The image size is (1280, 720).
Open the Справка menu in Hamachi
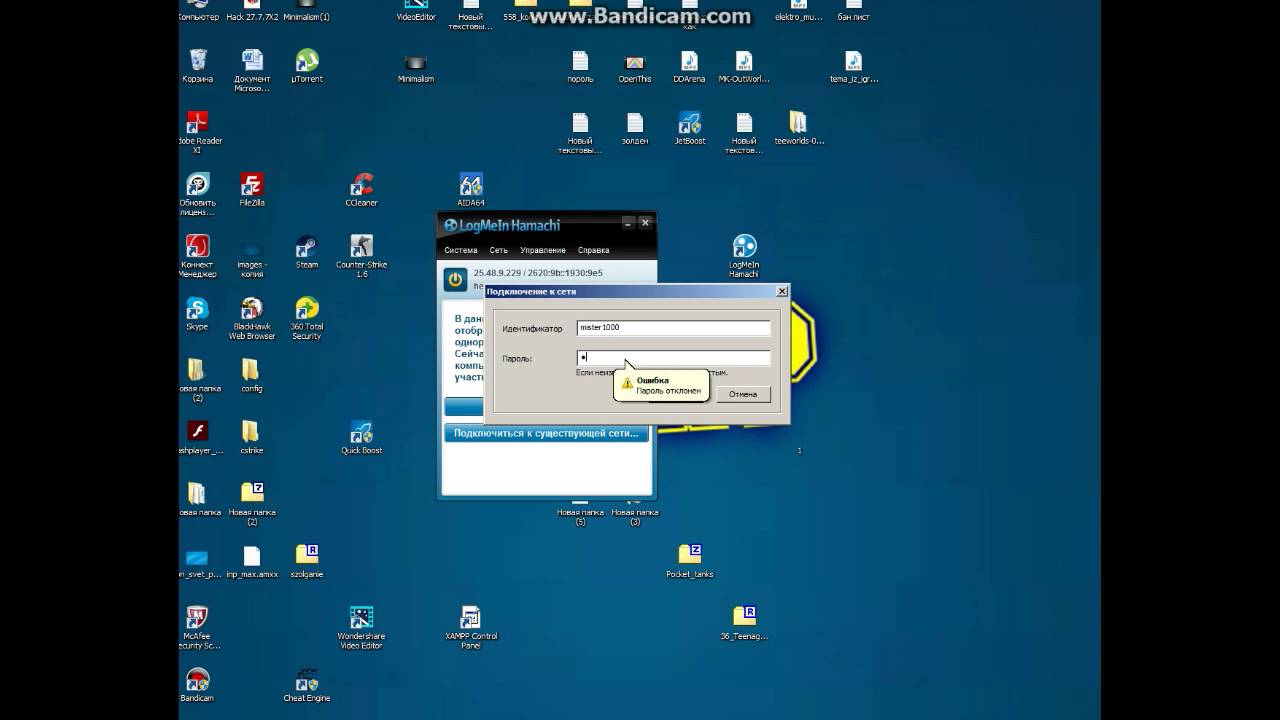coord(594,250)
